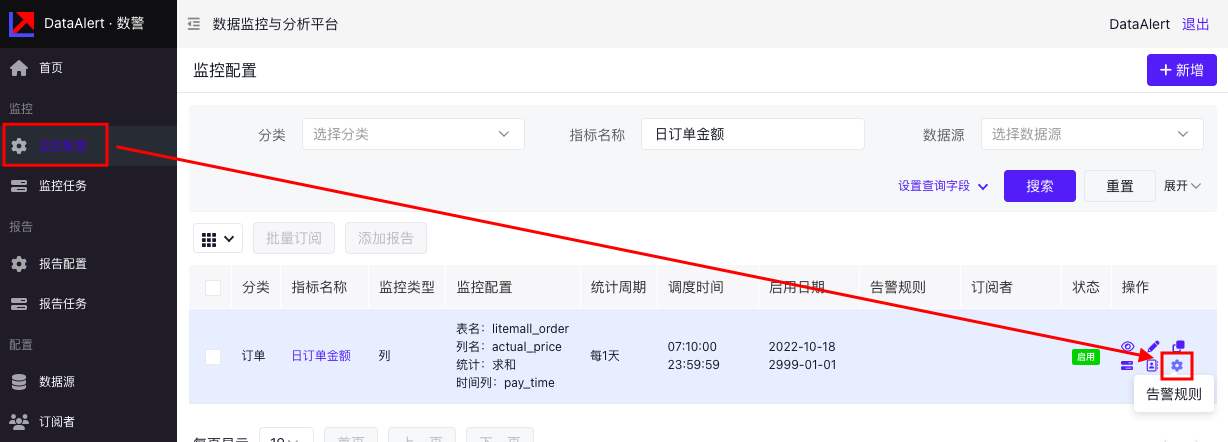Click the 监控任务 server icon

pos(18,185)
